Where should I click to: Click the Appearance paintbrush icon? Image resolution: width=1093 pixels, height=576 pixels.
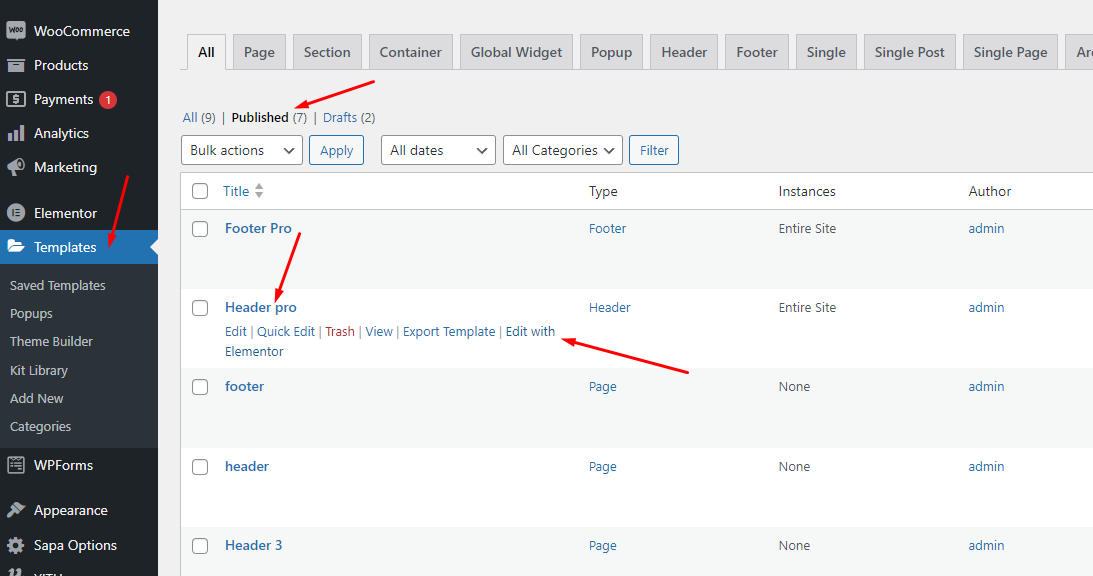pyautogui.click(x=16, y=510)
